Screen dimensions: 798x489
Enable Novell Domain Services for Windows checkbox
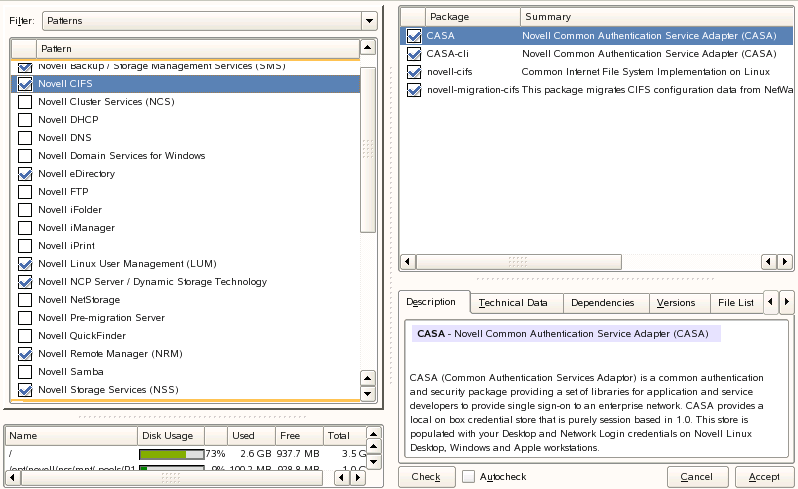[25, 156]
